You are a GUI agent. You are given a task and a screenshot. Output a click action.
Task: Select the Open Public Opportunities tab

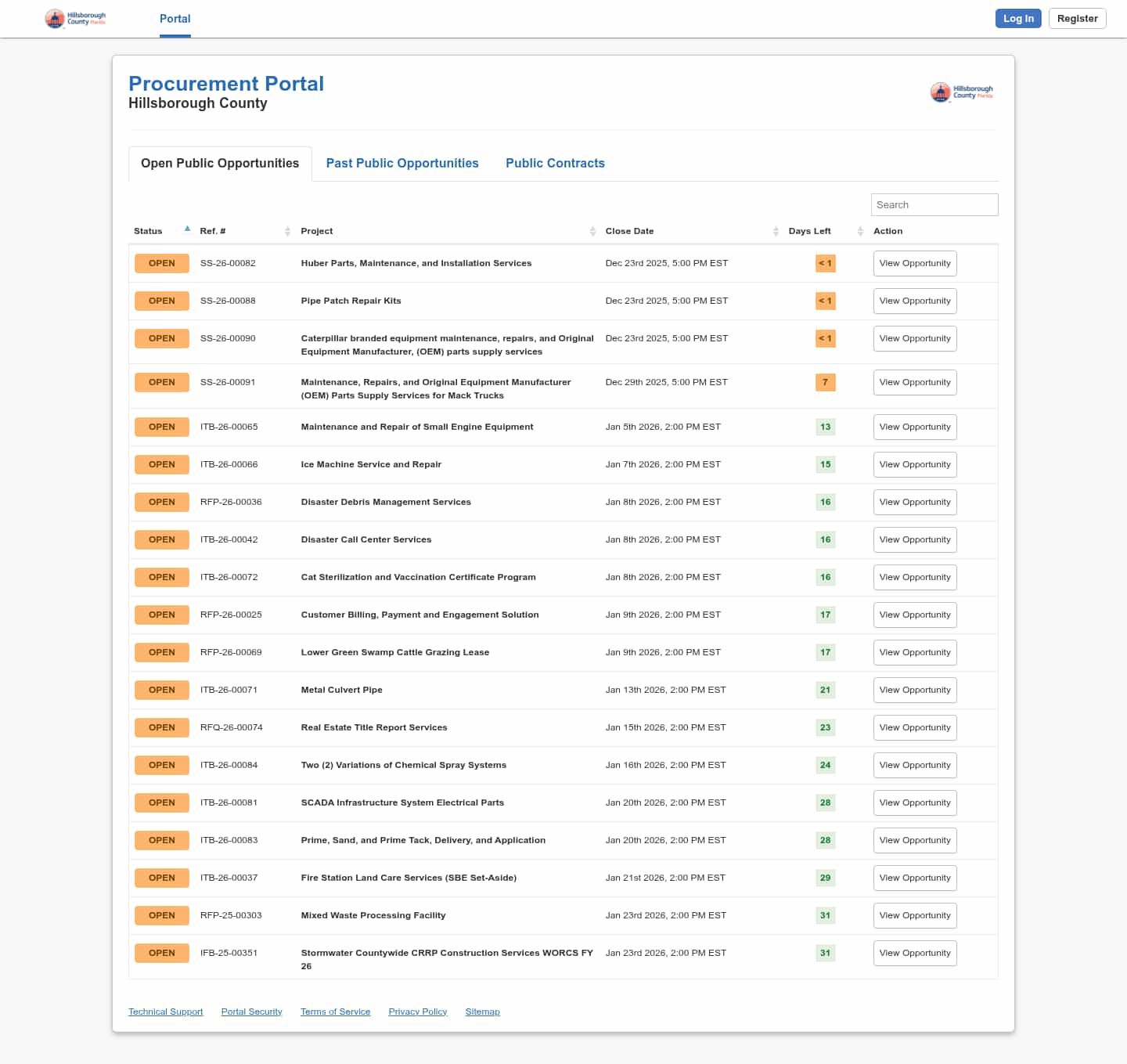click(x=220, y=164)
